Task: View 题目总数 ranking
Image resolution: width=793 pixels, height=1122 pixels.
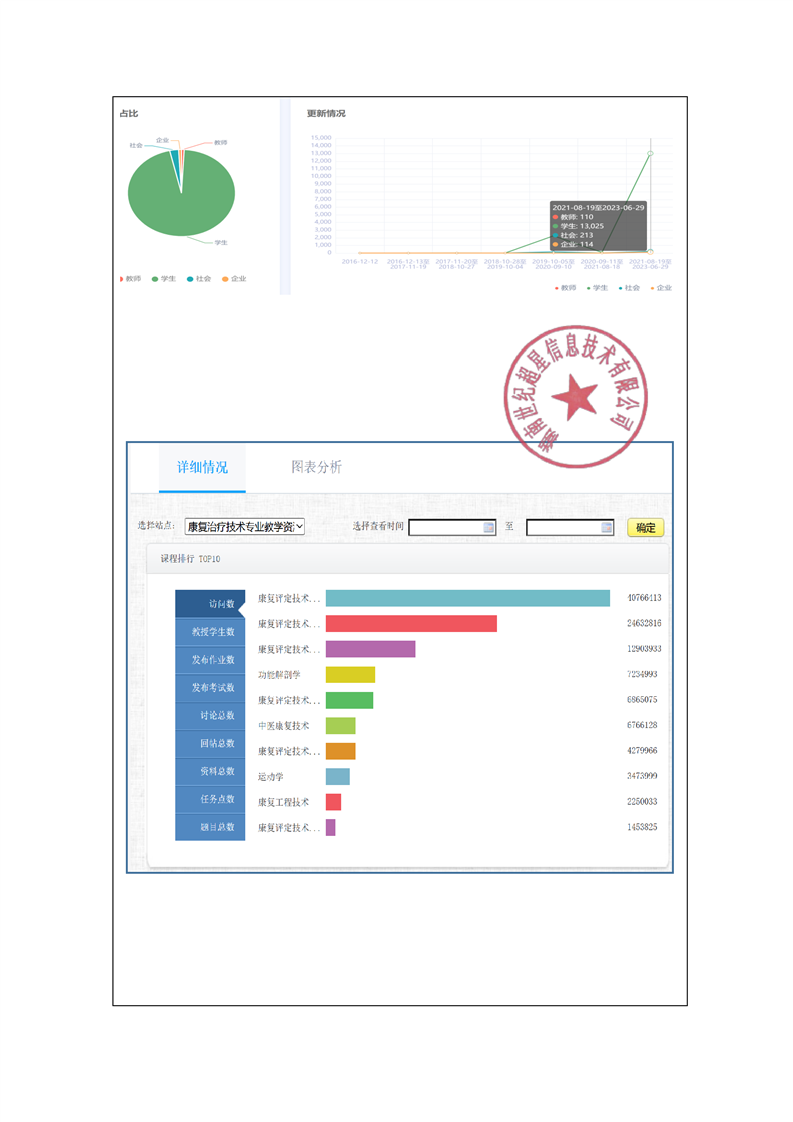Action: 210,827
